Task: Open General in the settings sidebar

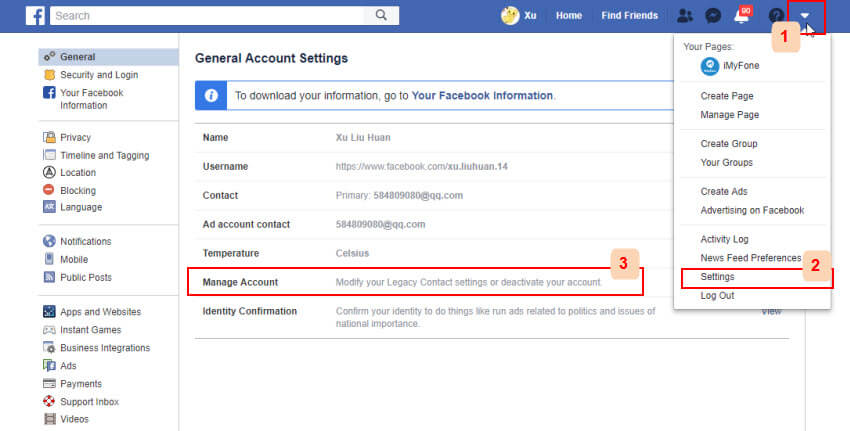Action: (x=108, y=57)
